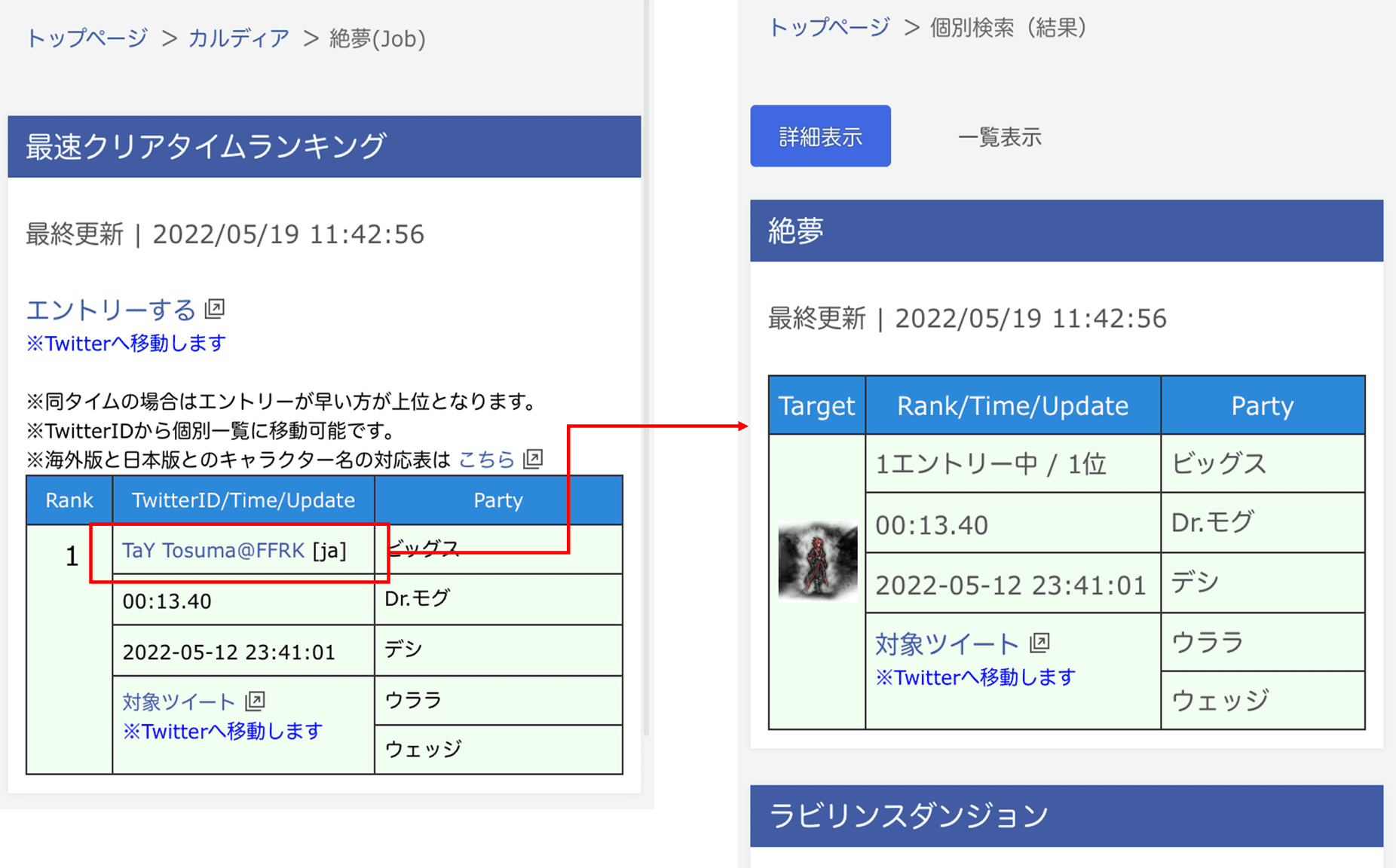Open 対象ツイート link in the search results table
Image resolution: width=1396 pixels, height=868 pixels.
(947, 644)
